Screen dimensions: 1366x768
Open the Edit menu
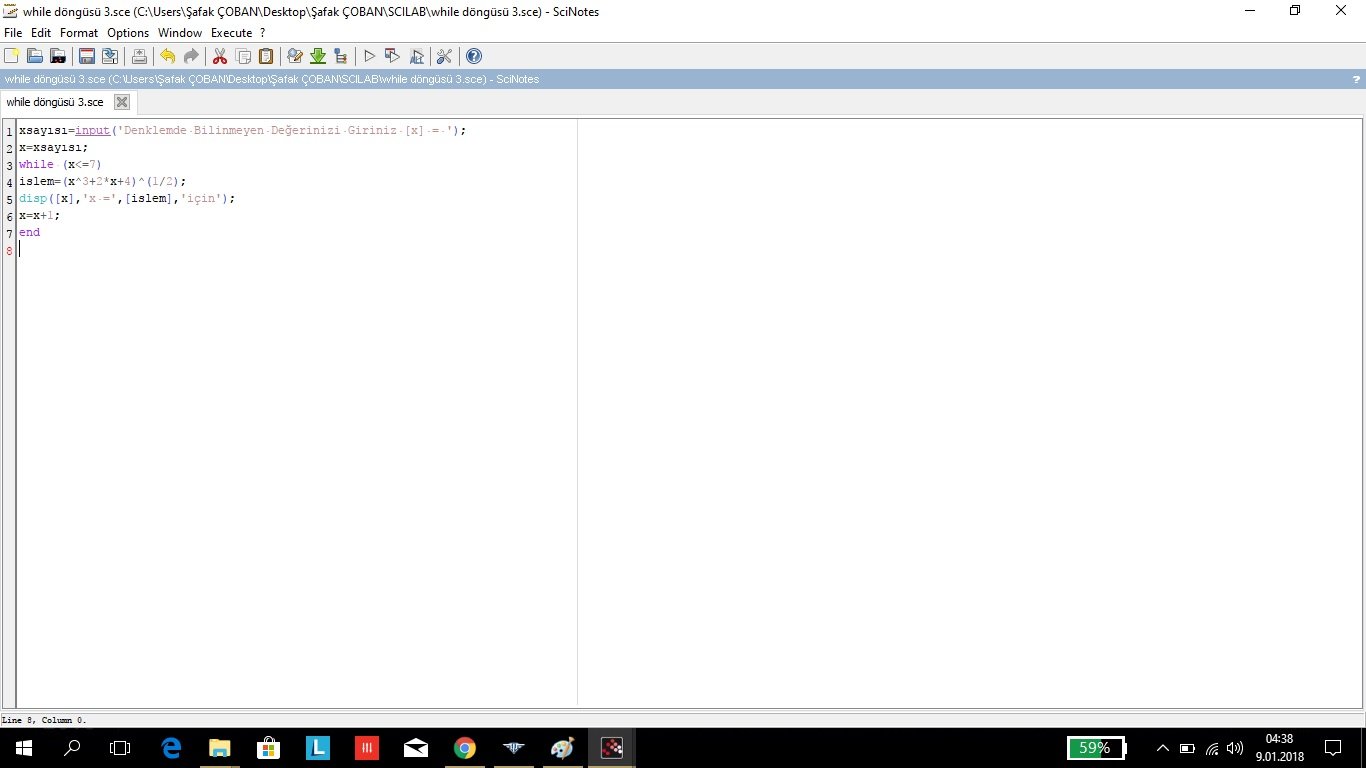(41, 33)
